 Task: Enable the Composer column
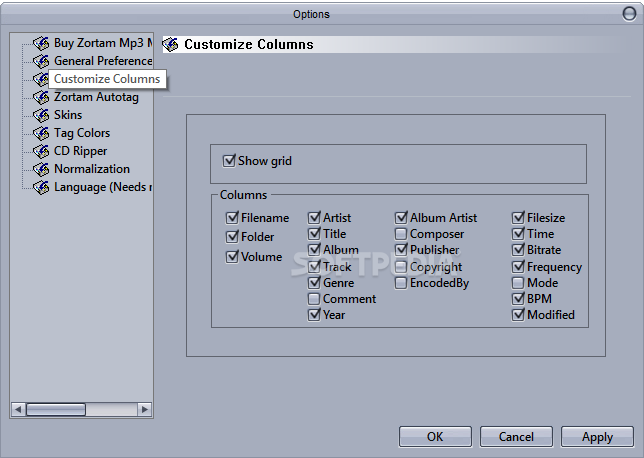(x=401, y=234)
